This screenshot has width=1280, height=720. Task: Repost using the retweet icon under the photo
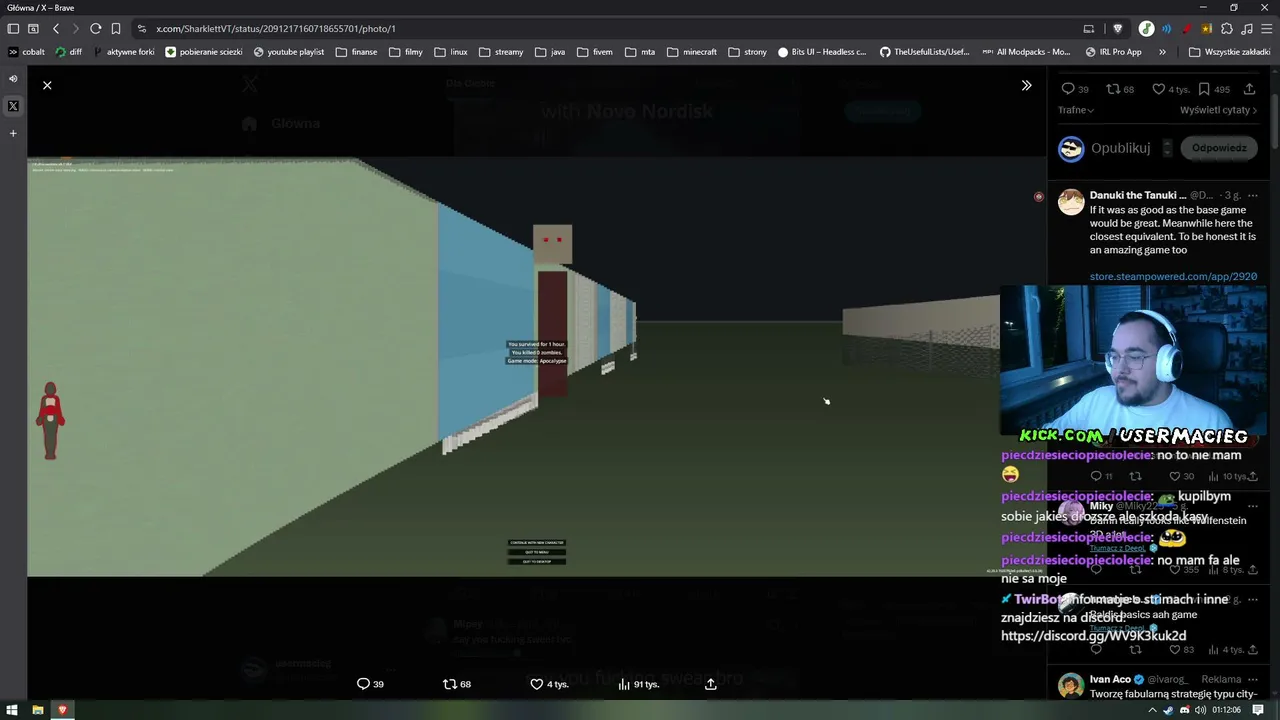pyautogui.click(x=457, y=684)
